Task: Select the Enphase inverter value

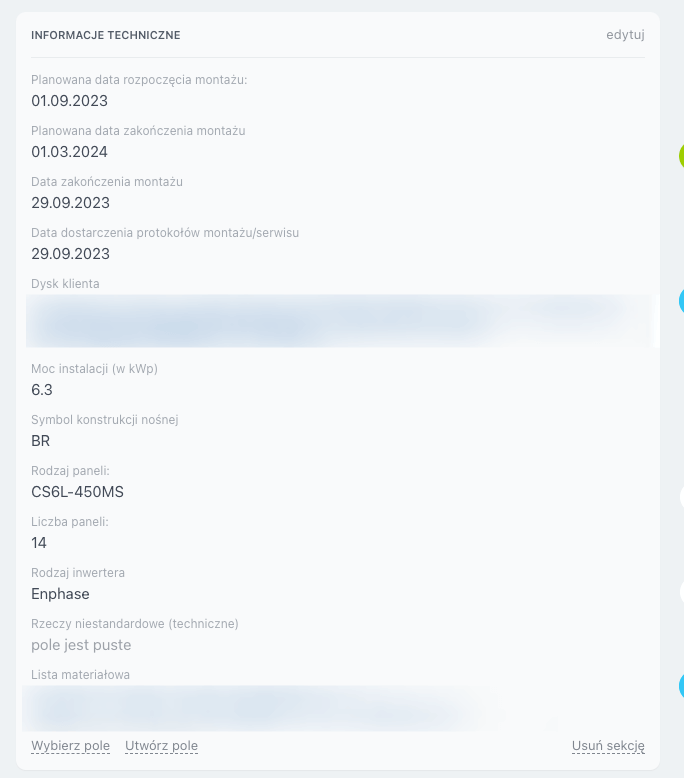Action: (x=60, y=594)
